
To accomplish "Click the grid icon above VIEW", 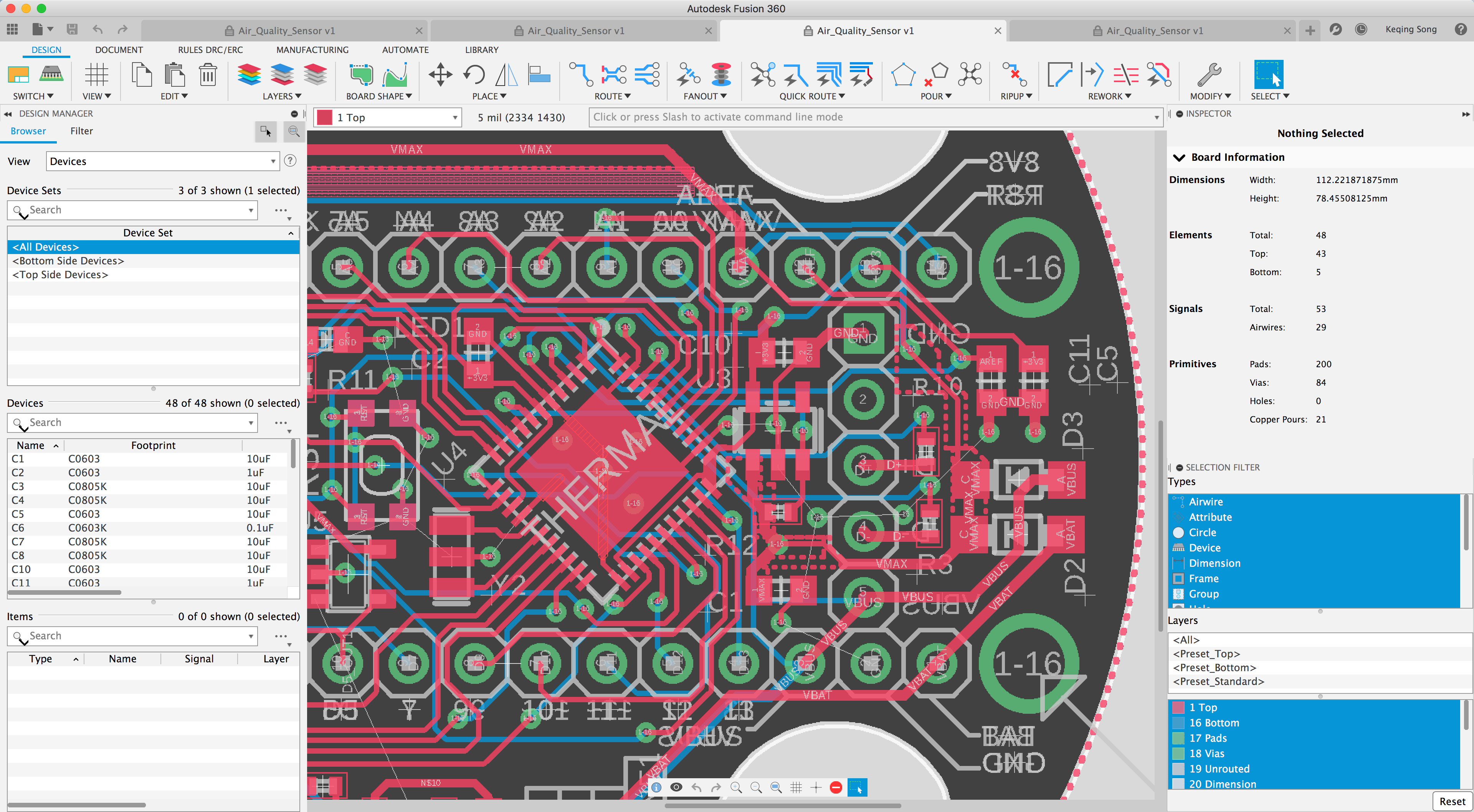I will [x=96, y=75].
